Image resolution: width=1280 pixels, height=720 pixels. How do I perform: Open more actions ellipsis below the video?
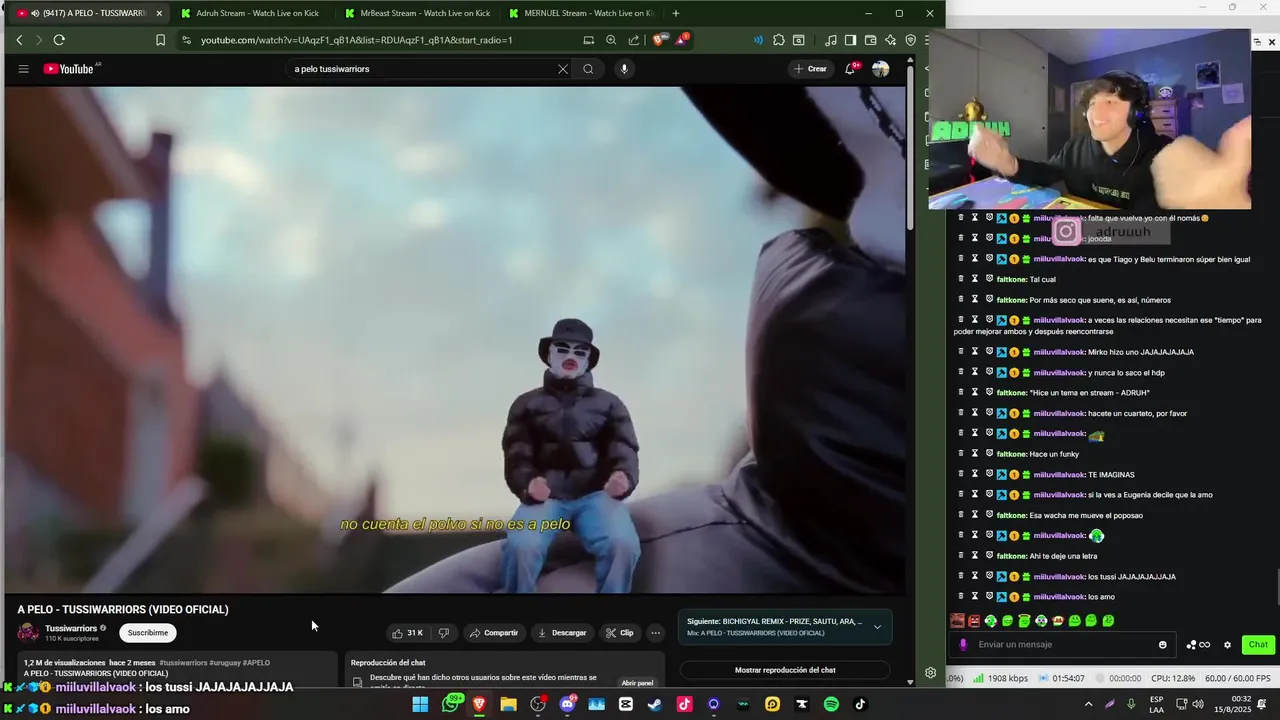[656, 633]
